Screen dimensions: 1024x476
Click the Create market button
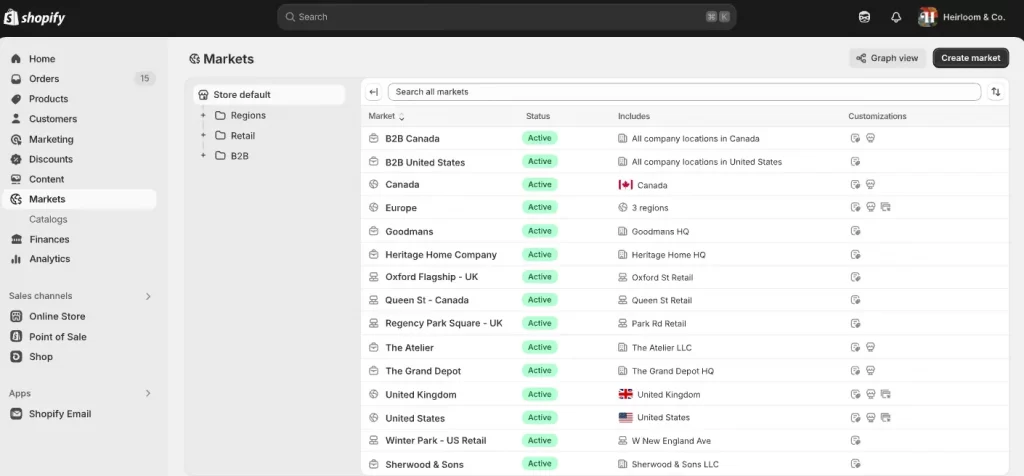(x=970, y=58)
